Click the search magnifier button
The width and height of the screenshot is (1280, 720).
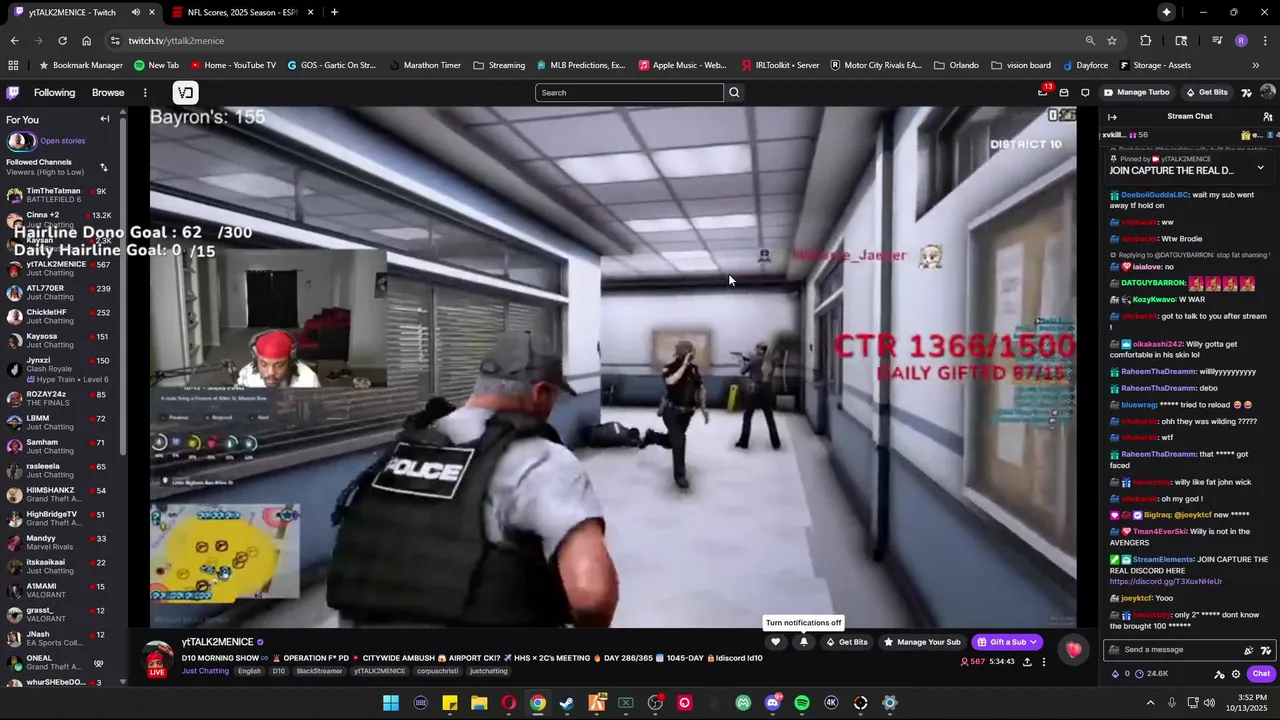(734, 93)
